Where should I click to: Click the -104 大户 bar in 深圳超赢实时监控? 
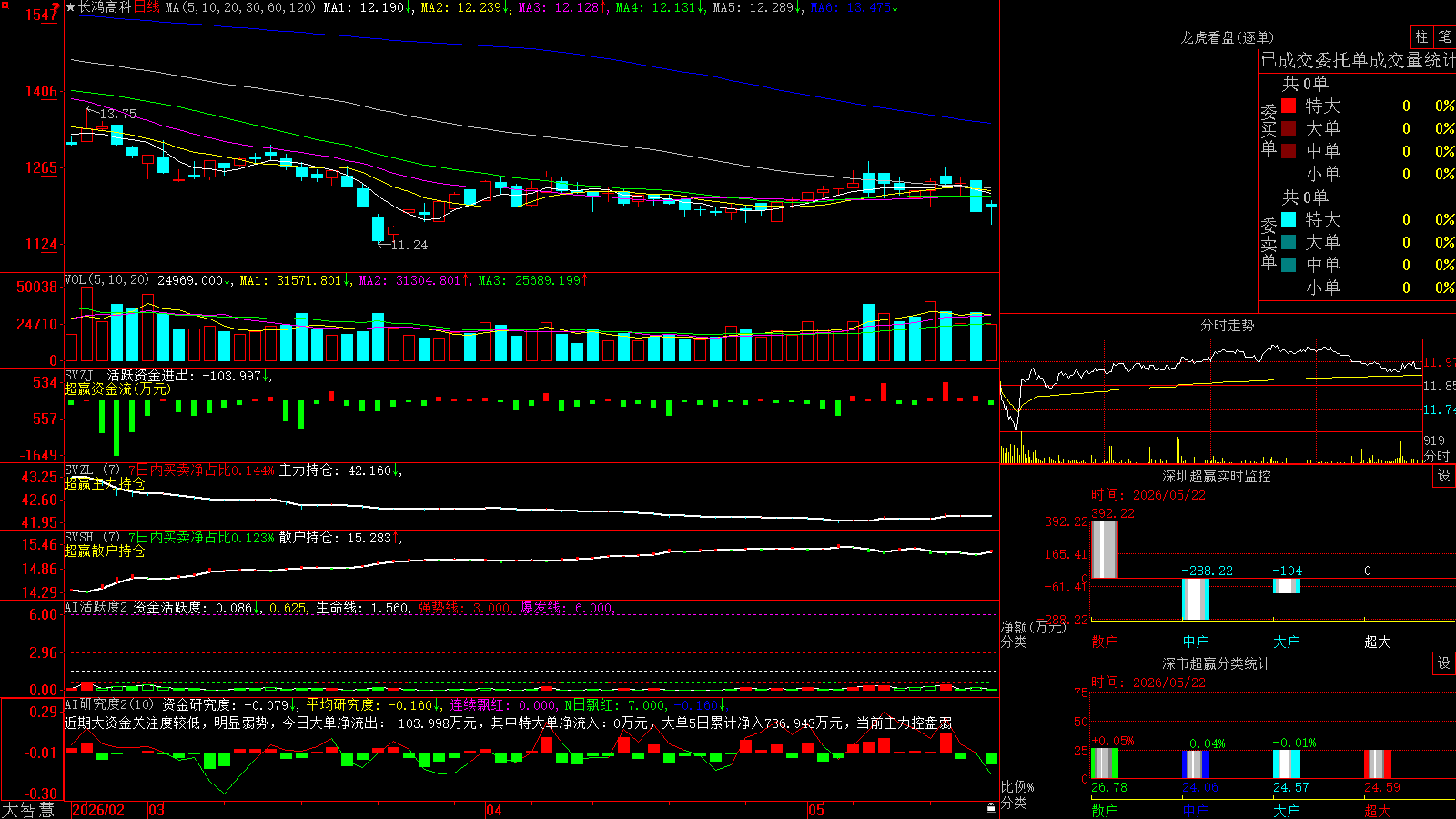[1287, 586]
